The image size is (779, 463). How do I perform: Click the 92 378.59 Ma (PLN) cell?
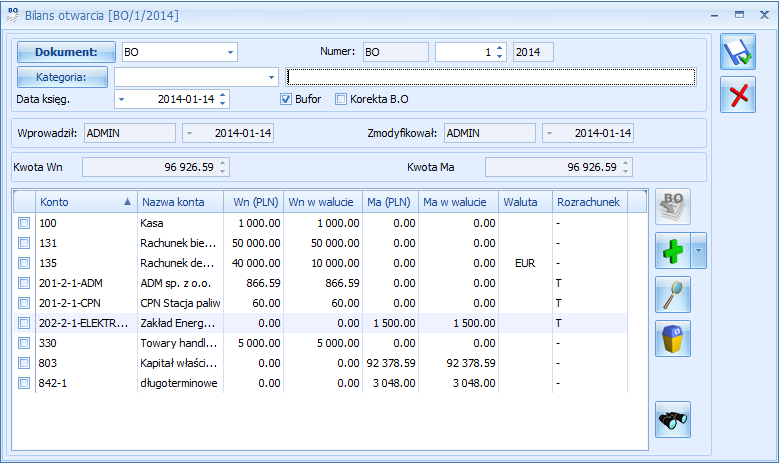coord(390,363)
